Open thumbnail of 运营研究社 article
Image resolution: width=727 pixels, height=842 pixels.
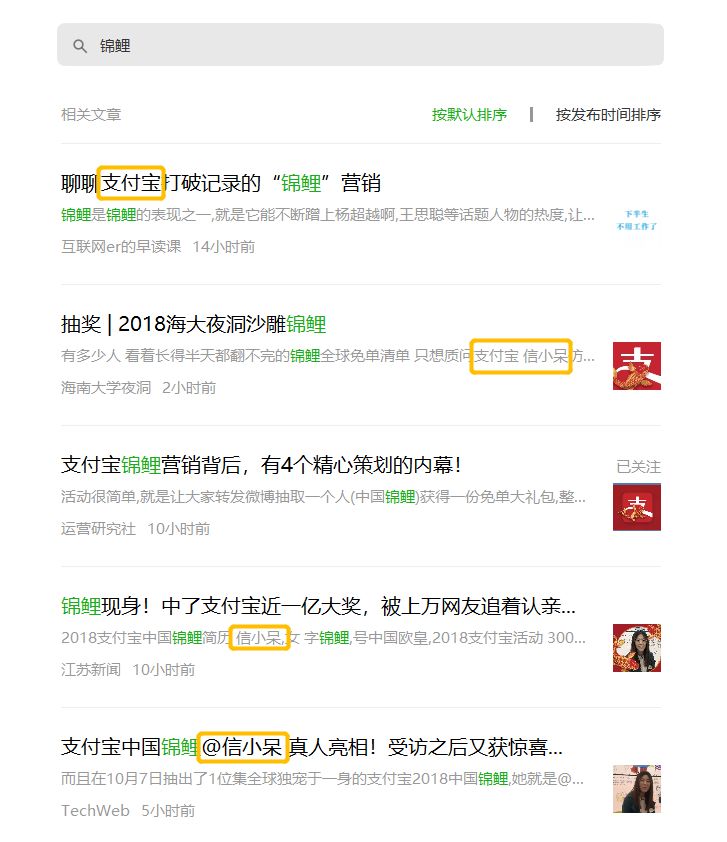click(637, 507)
